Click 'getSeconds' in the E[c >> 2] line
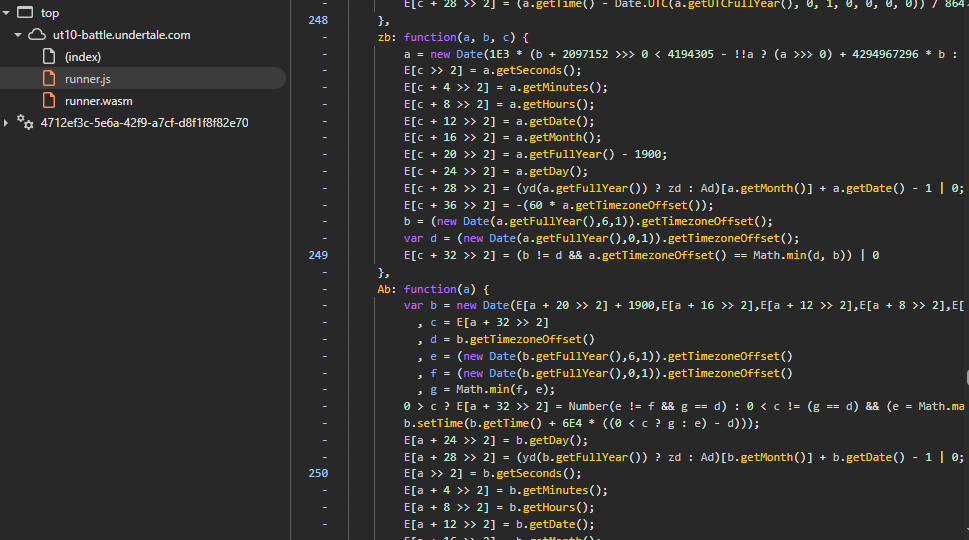 click(x=529, y=70)
